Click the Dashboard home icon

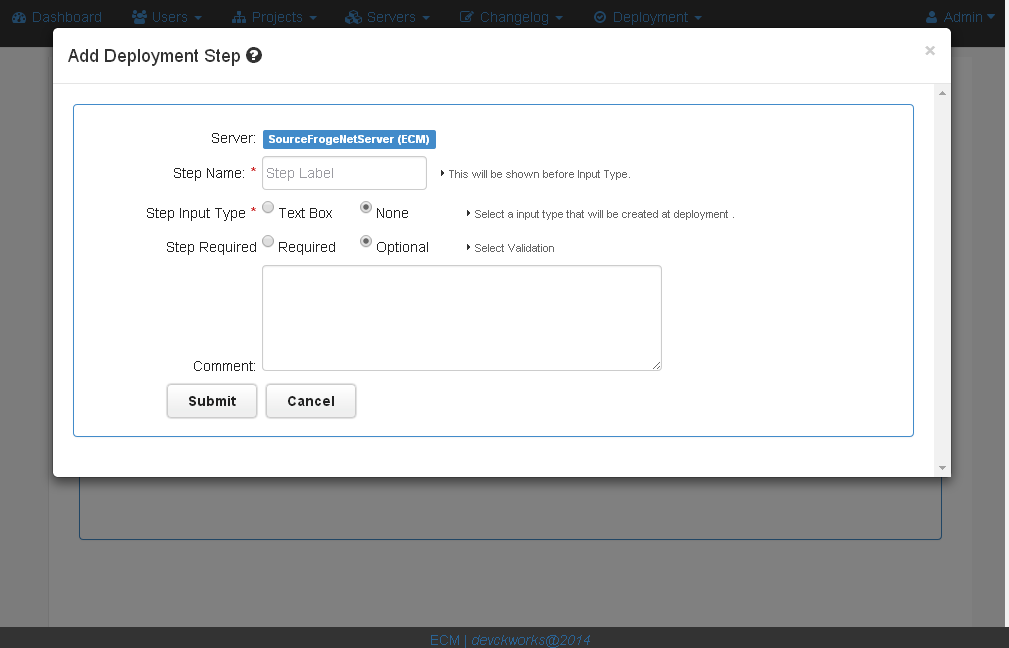21,16
